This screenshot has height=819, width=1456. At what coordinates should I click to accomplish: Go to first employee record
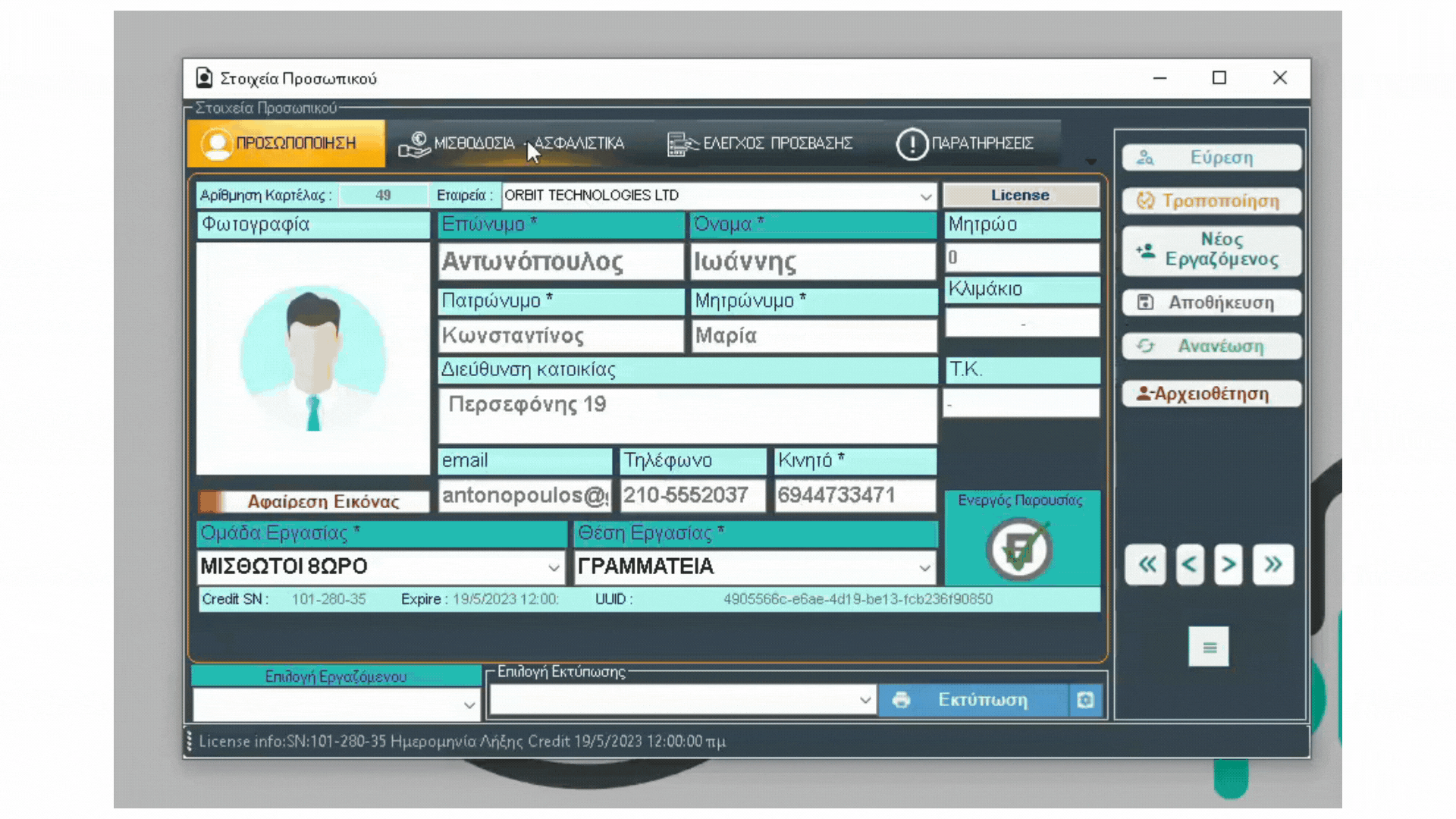[1146, 564]
